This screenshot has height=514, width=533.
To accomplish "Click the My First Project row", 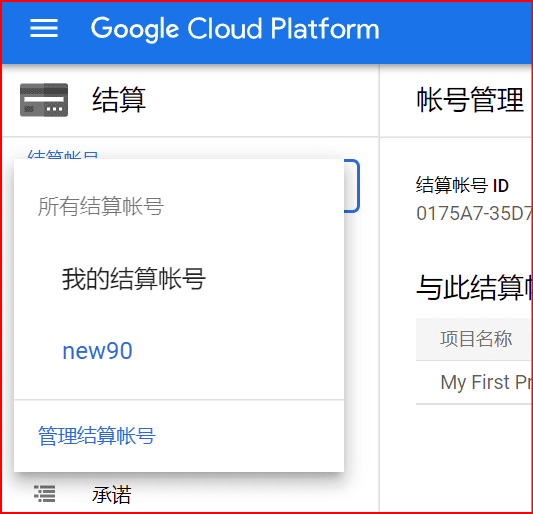I will 475,382.
